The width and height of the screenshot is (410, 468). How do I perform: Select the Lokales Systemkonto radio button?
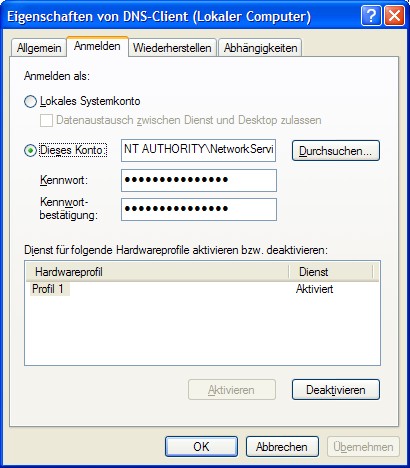[x=30, y=101]
